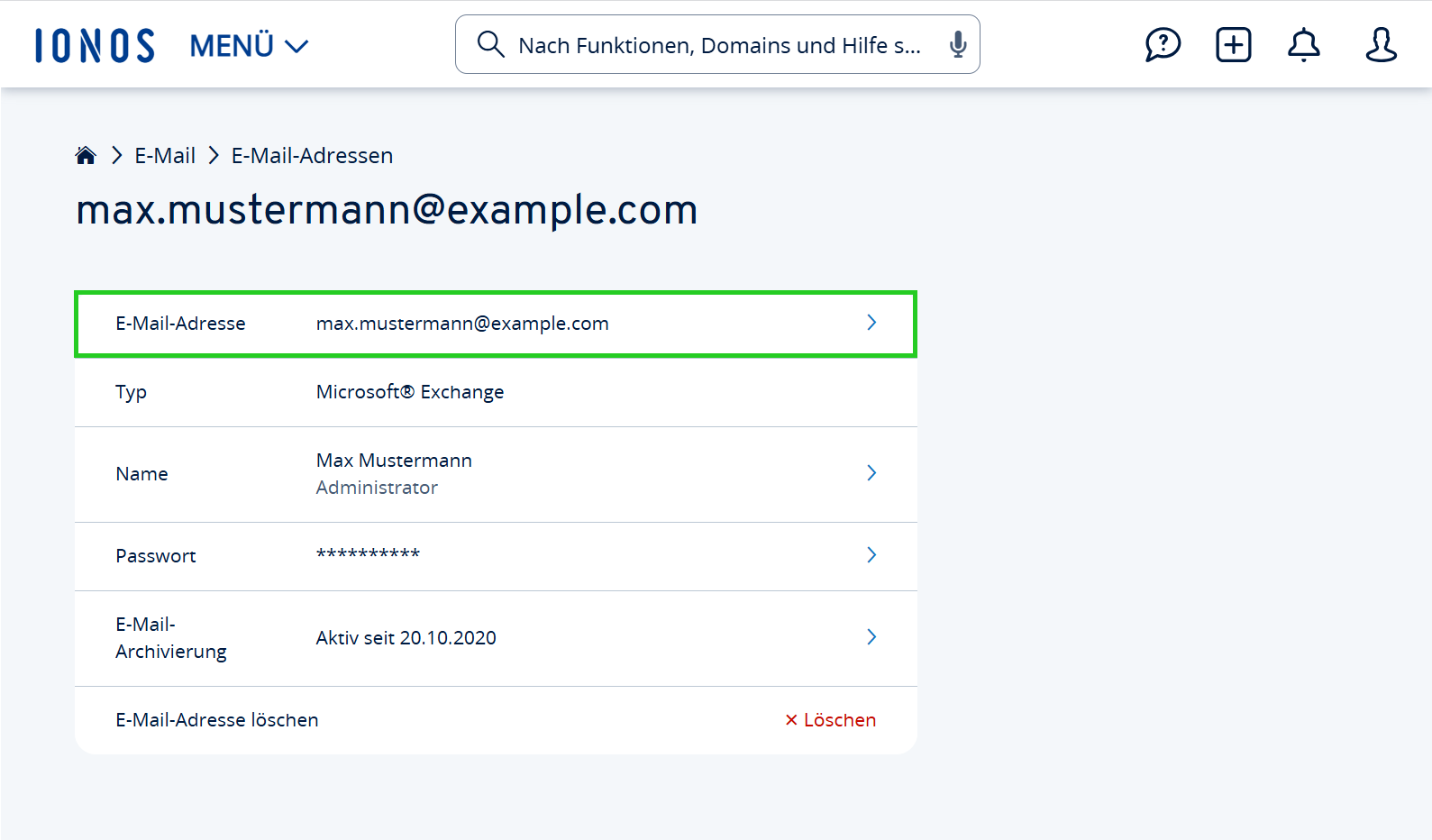
Task: Open the notifications bell
Action: [1304, 44]
